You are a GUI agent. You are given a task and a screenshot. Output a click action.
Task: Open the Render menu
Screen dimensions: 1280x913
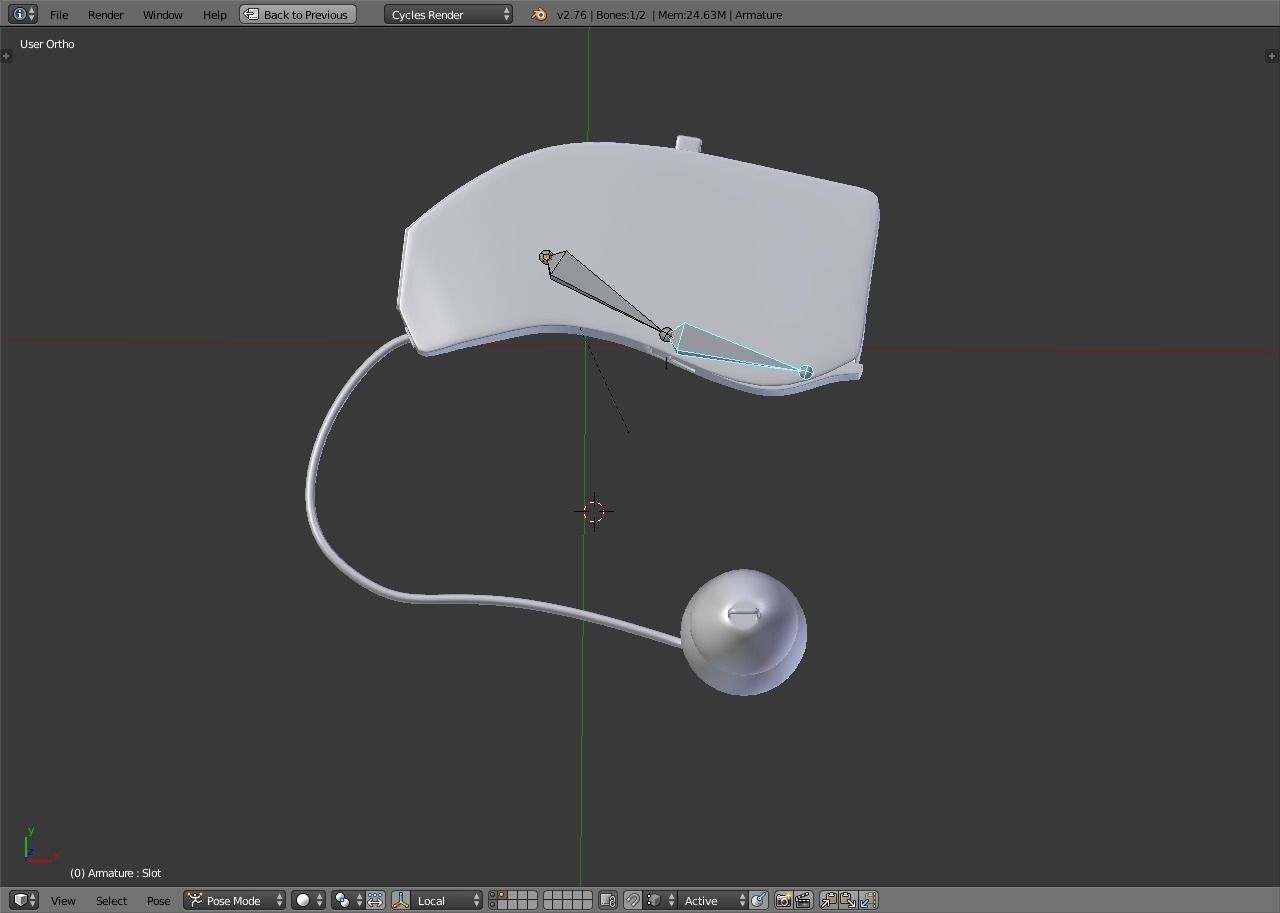pos(105,15)
